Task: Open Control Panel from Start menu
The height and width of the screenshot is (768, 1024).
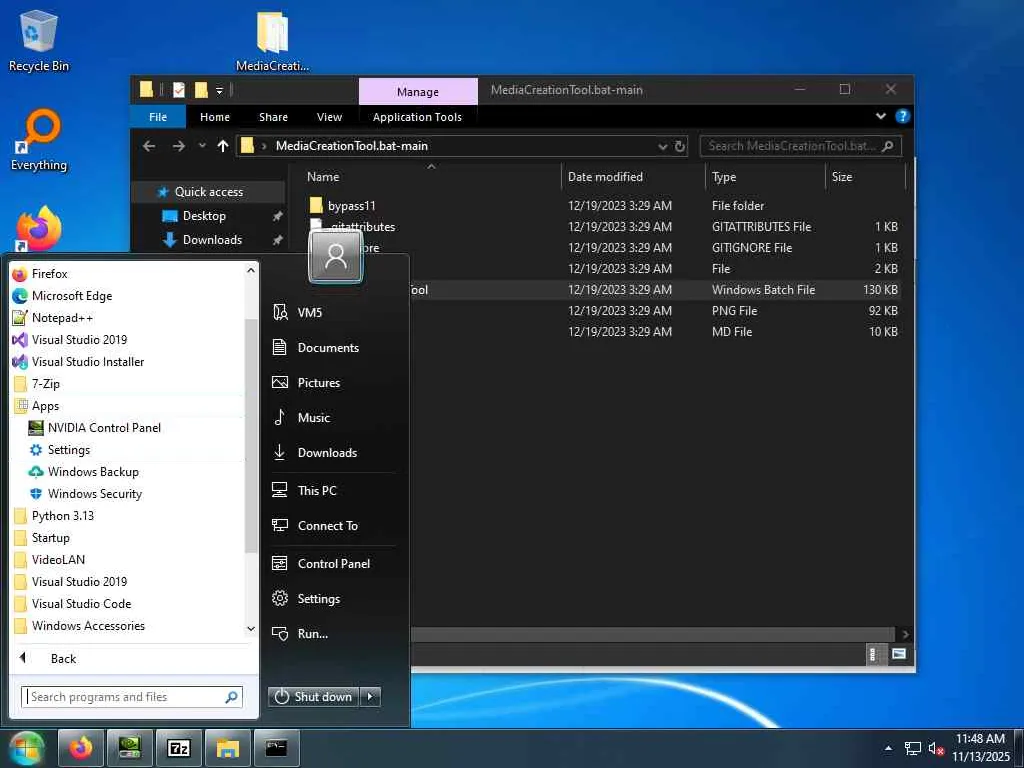Action: (x=333, y=564)
